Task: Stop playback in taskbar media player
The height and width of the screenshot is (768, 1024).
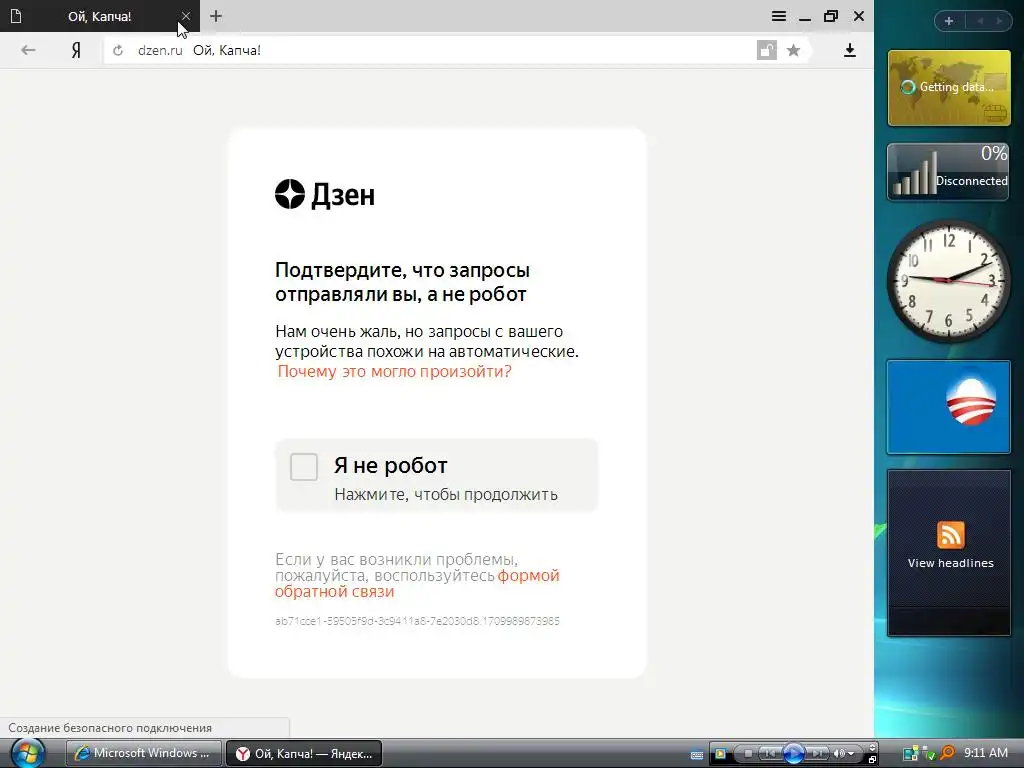Action: coord(748,754)
